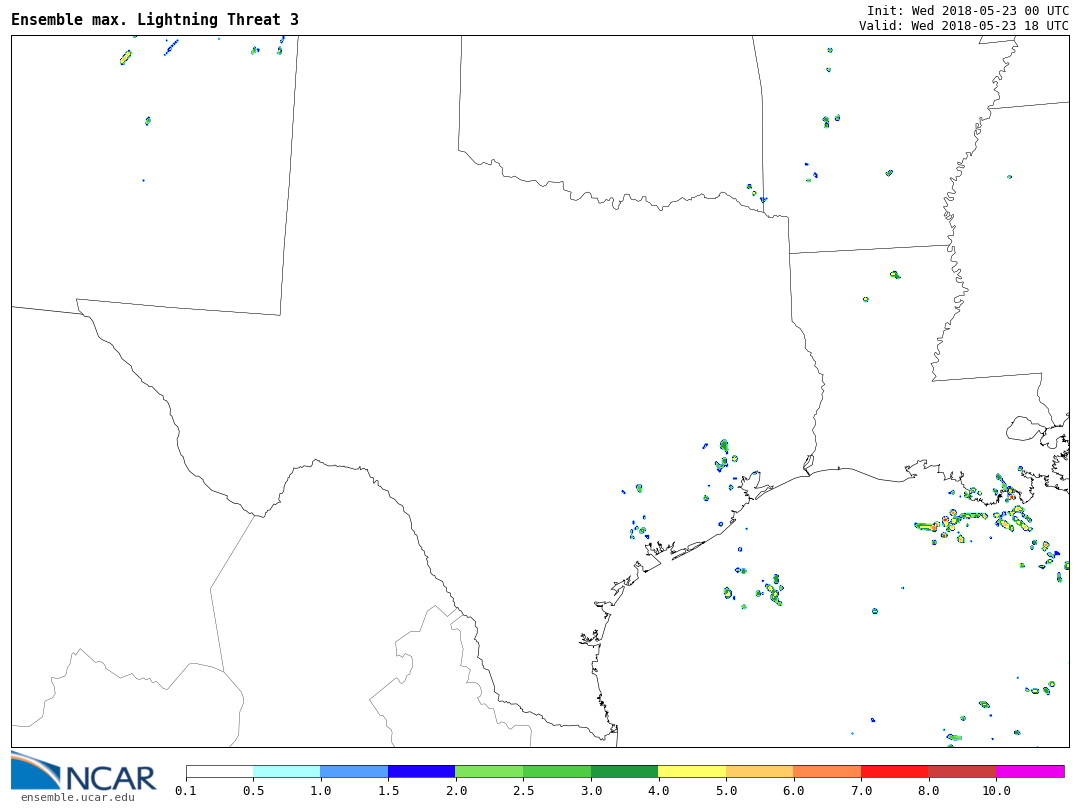Click the dark blue swatch between 1.5 and 2.0
Image resolution: width=1080 pixels, height=810 pixels.
(421, 772)
